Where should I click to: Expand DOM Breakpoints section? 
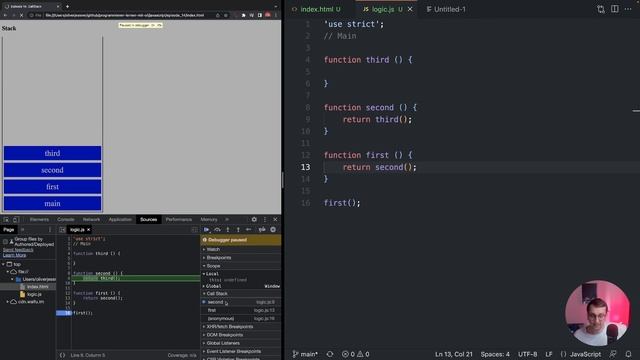coord(240,335)
